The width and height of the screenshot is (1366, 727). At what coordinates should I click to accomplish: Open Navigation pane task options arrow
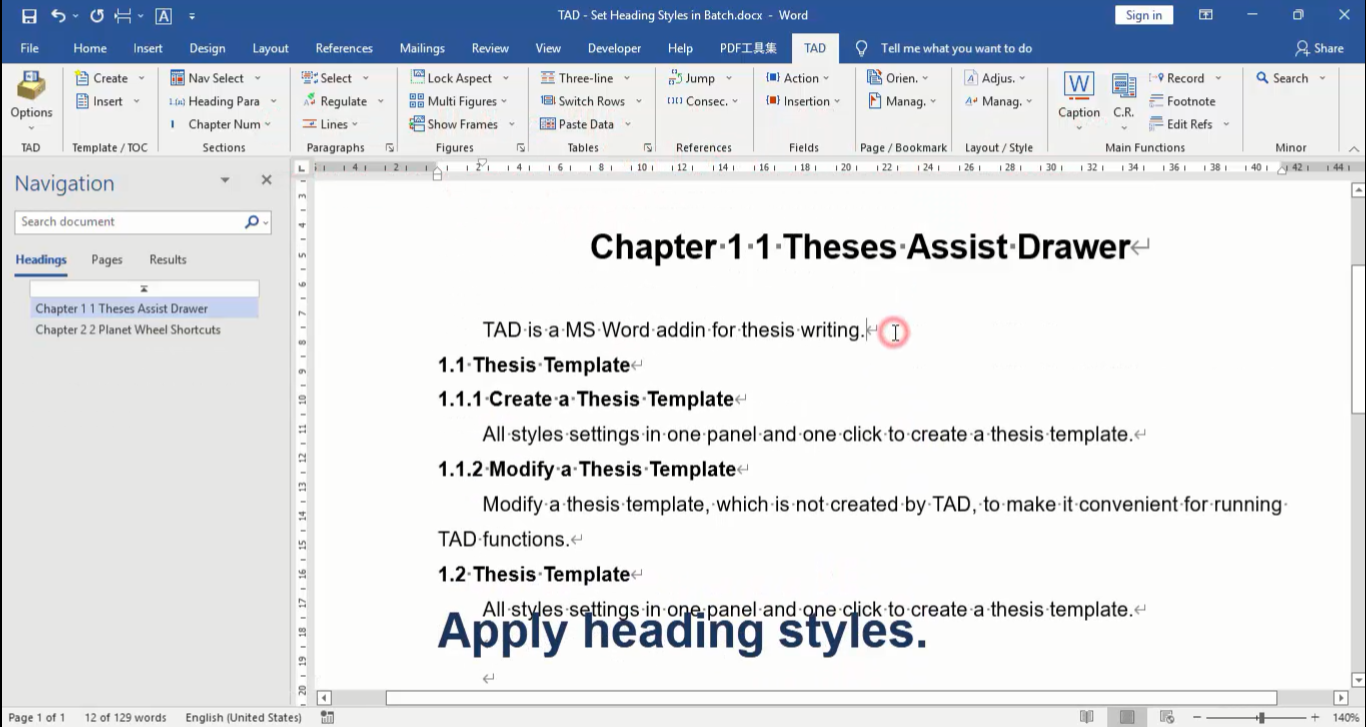(x=225, y=181)
